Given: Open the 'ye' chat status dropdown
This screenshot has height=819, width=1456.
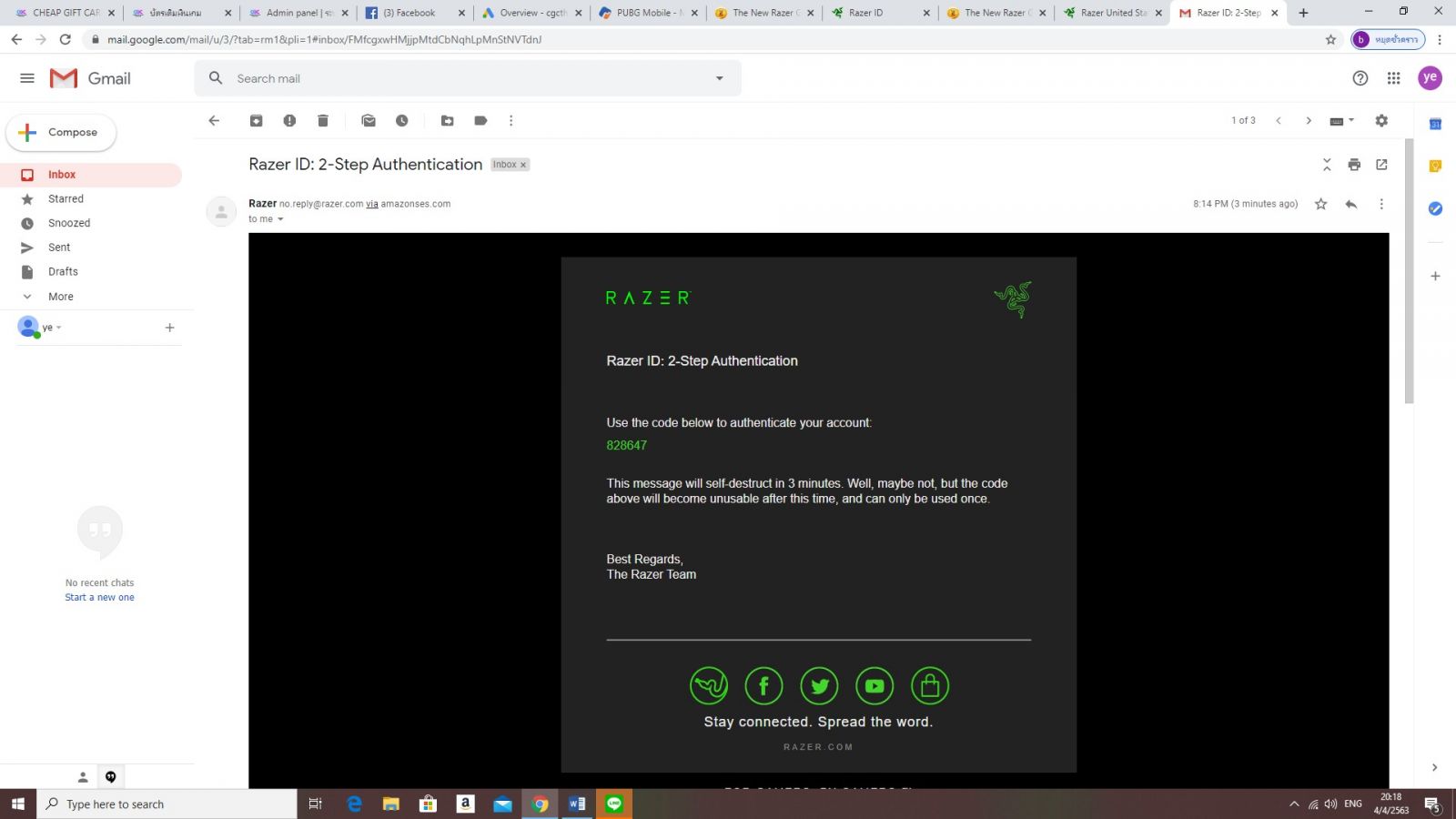Looking at the screenshot, I should pyautogui.click(x=52, y=328).
